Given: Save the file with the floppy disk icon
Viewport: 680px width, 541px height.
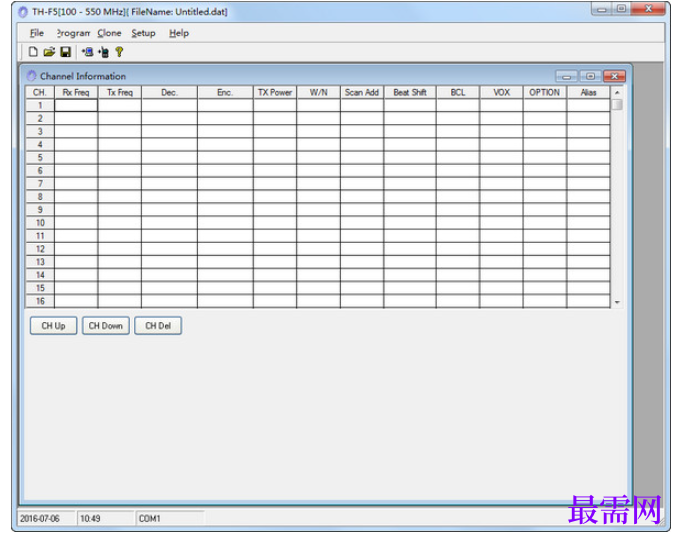Looking at the screenshot, I should pyautogui.click(x=65, y=52).
